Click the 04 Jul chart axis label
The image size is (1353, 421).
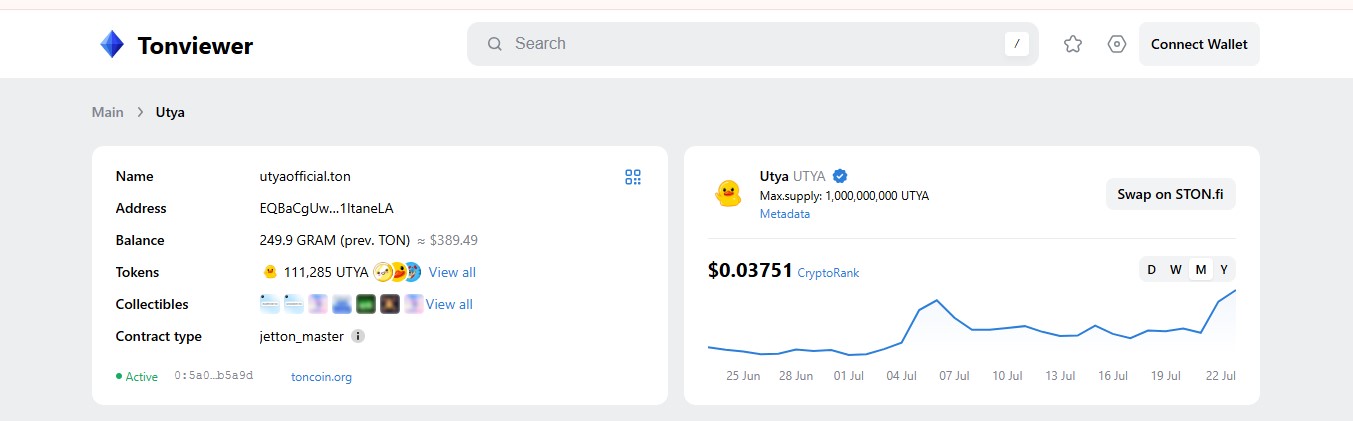tap(902, 376)
